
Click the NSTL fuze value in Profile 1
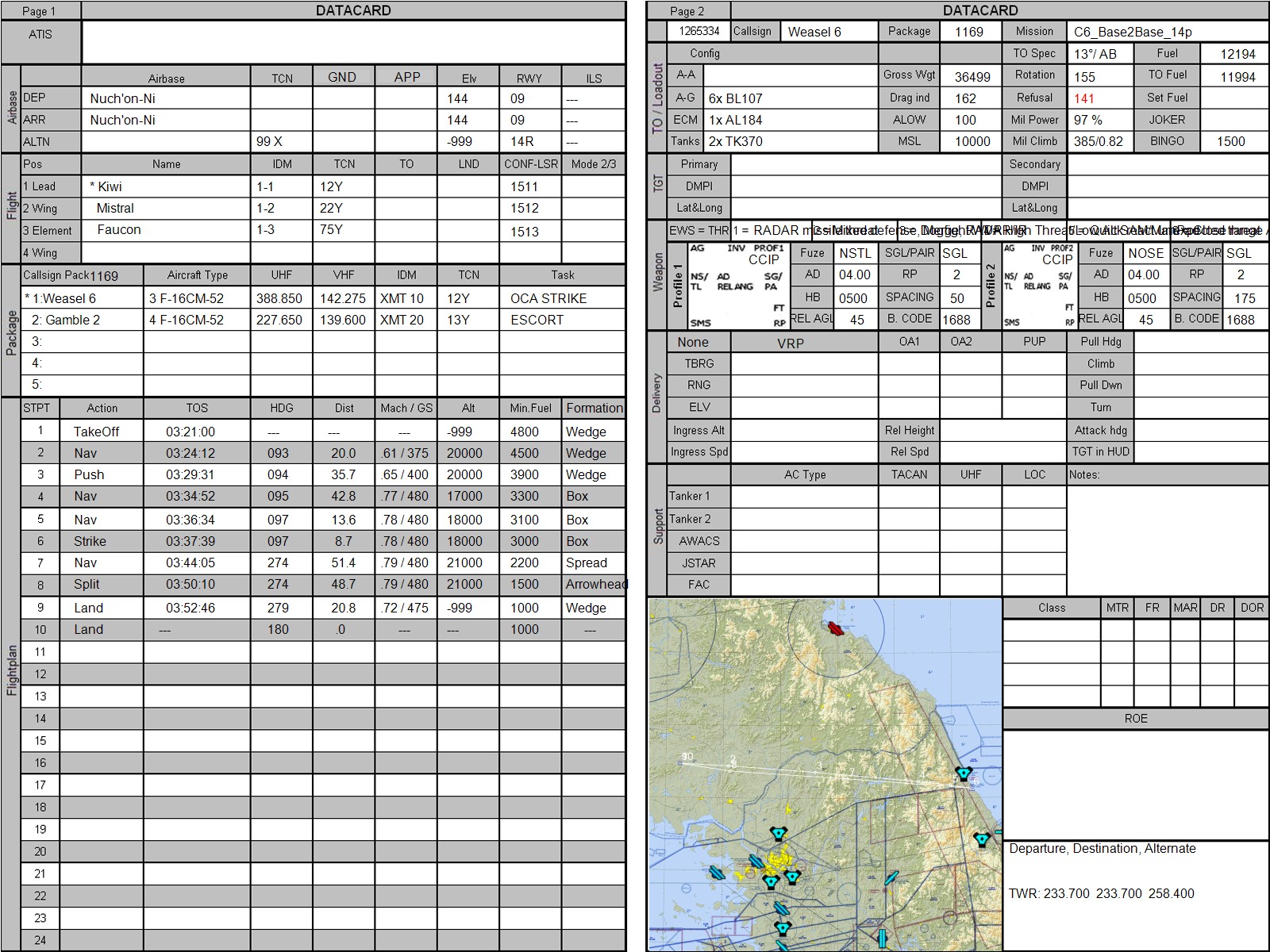tap(855, 253)
